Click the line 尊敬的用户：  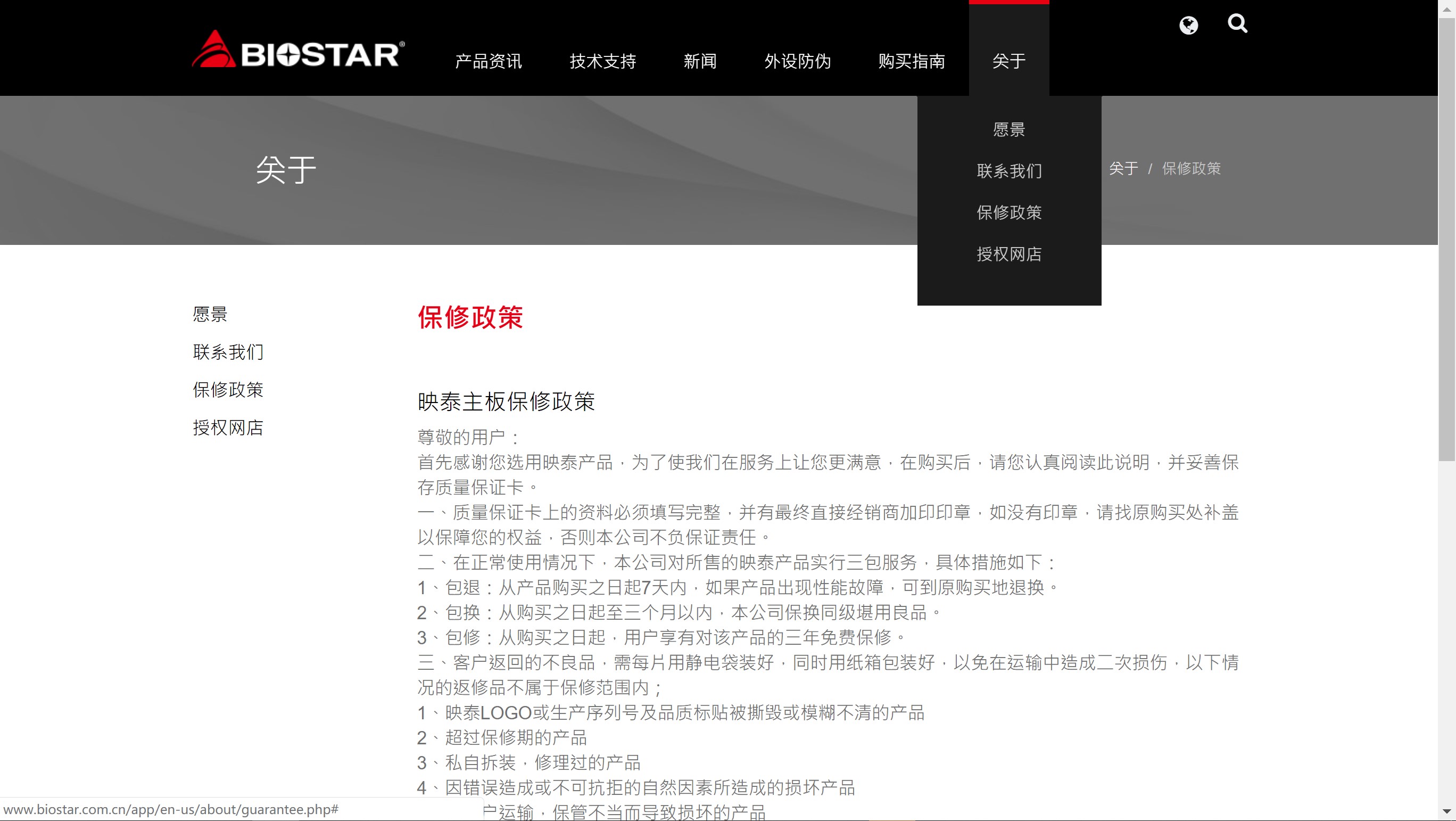[x=468, y=437]
